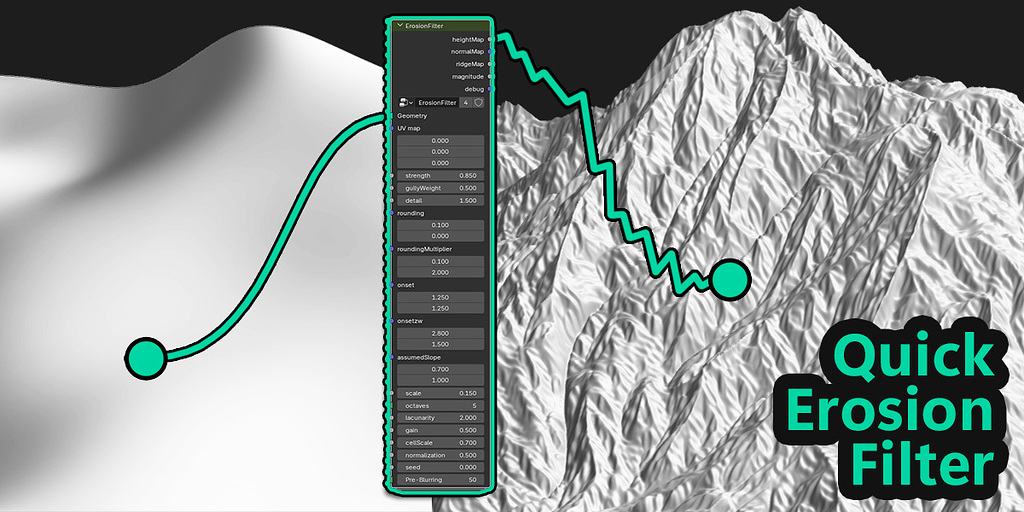The height and width of the screenshot is (512, 1024).
Task: Click the gullyWeight input socket
Action: click(391, 188)
